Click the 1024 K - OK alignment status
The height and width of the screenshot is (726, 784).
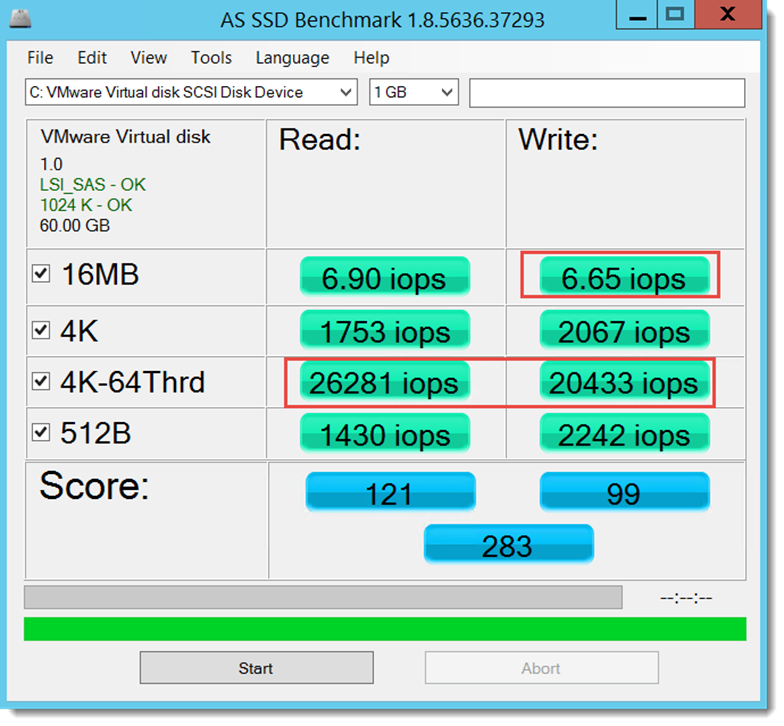click(86, 206)
